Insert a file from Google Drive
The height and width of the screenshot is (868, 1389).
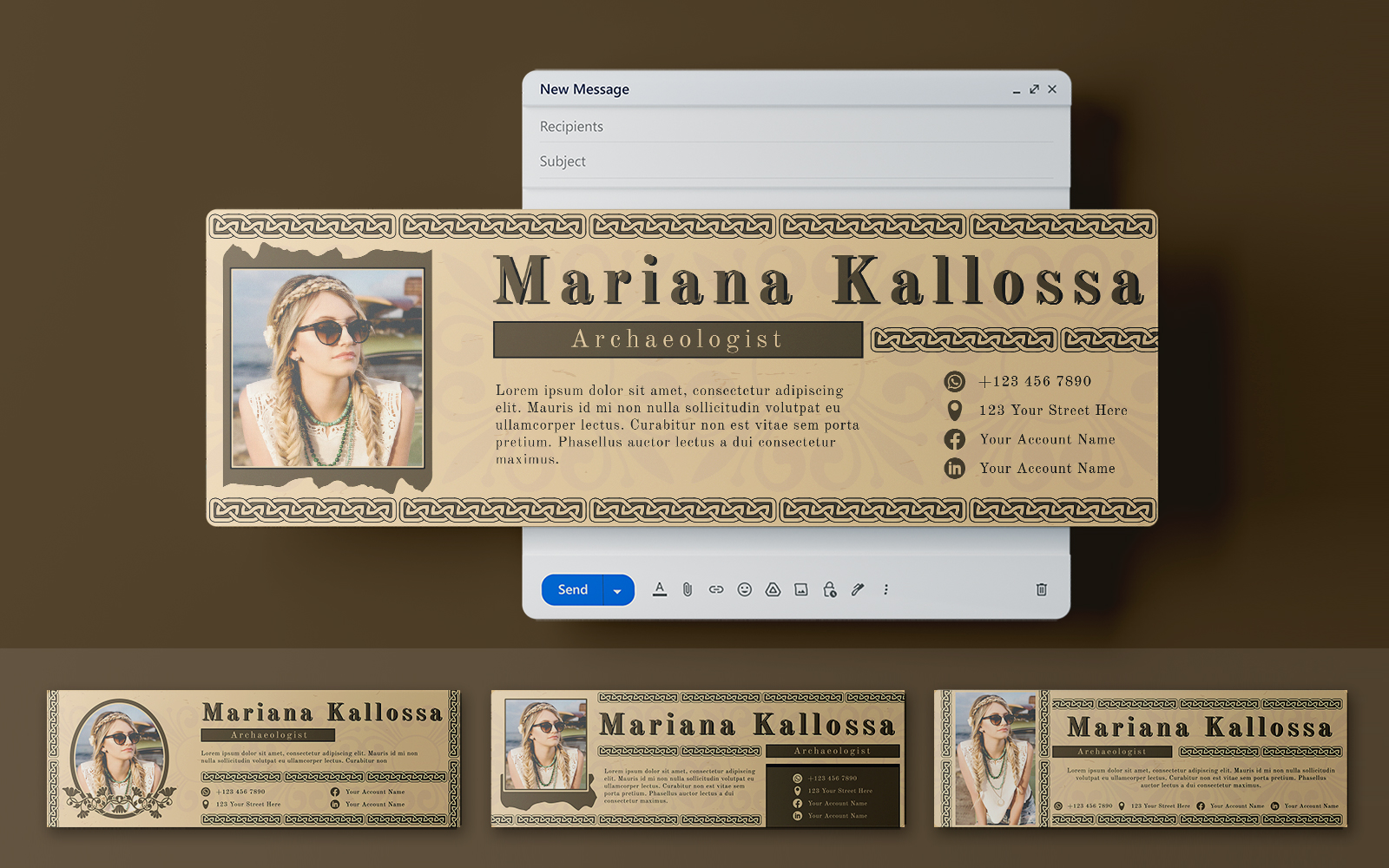click(773, 589)
